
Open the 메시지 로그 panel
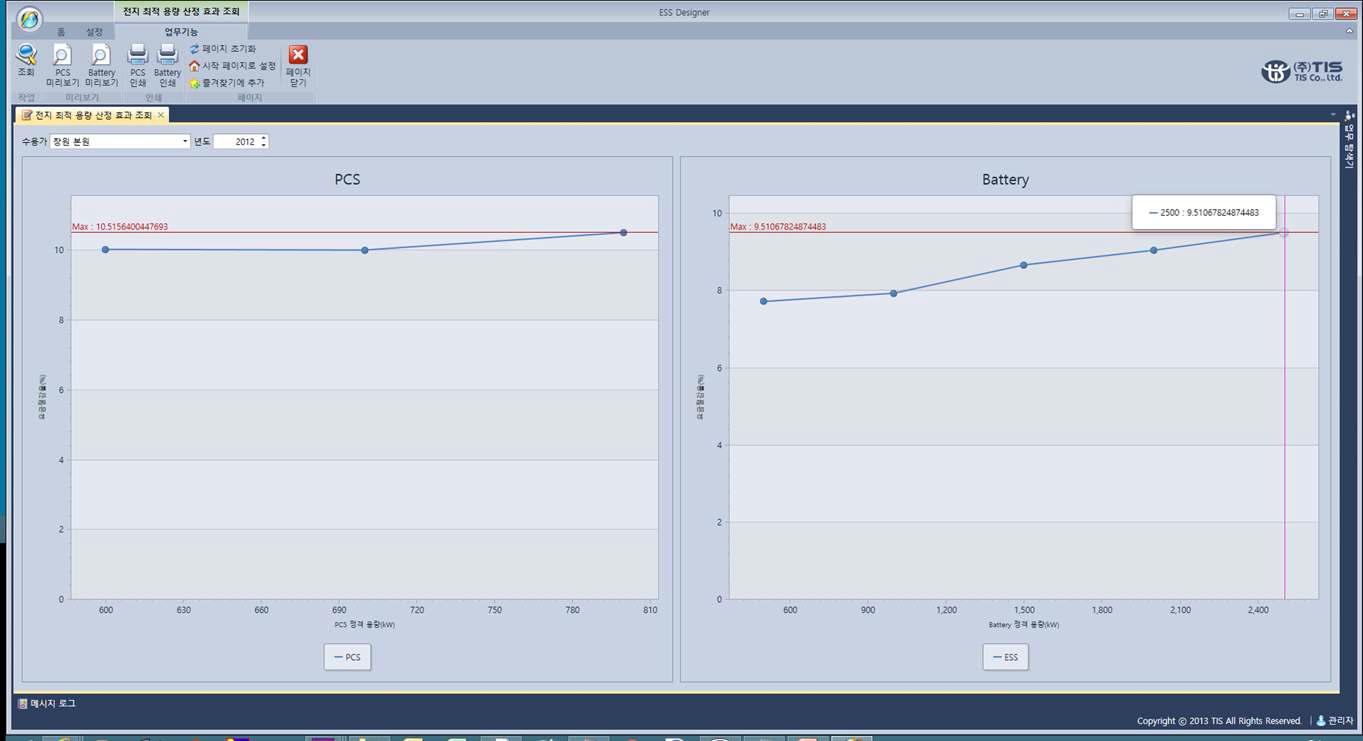pyautogui.click(x=47, y=704)
